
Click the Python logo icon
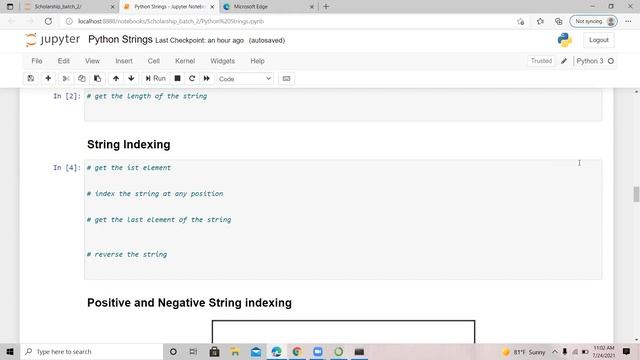[564, 40]
